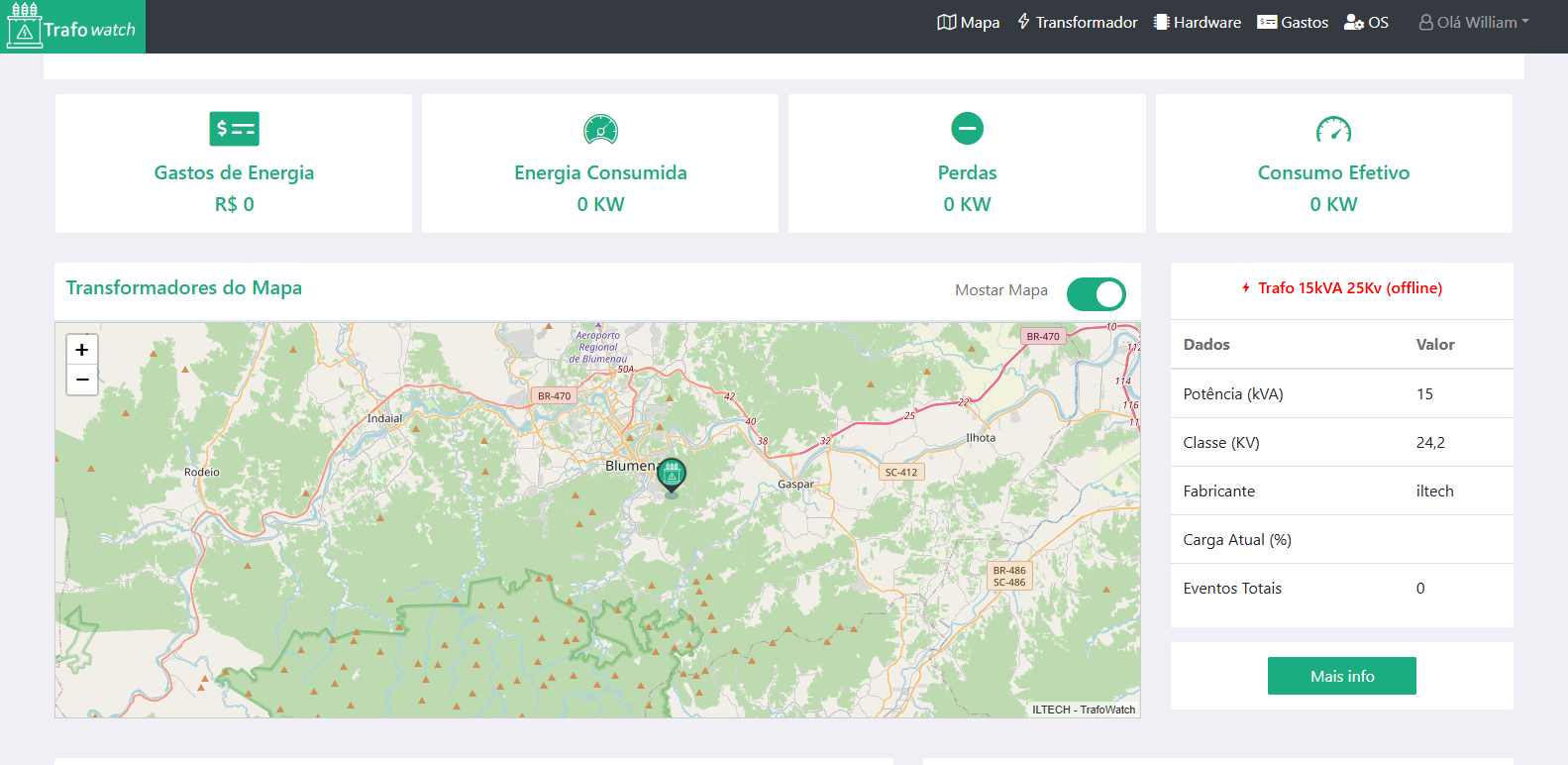Click the Gastos de Energia money icon

point(234,129)
